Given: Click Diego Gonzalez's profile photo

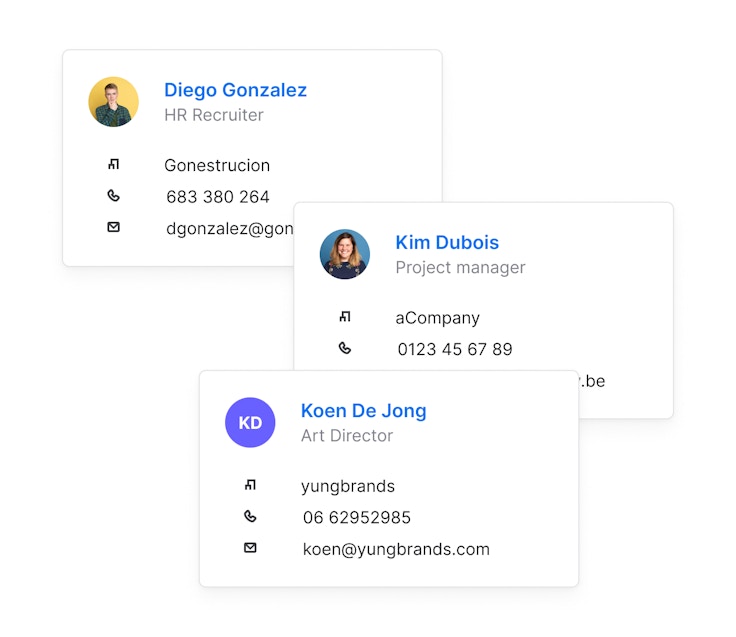Looking at the screenshot, I should pos(113,102).
